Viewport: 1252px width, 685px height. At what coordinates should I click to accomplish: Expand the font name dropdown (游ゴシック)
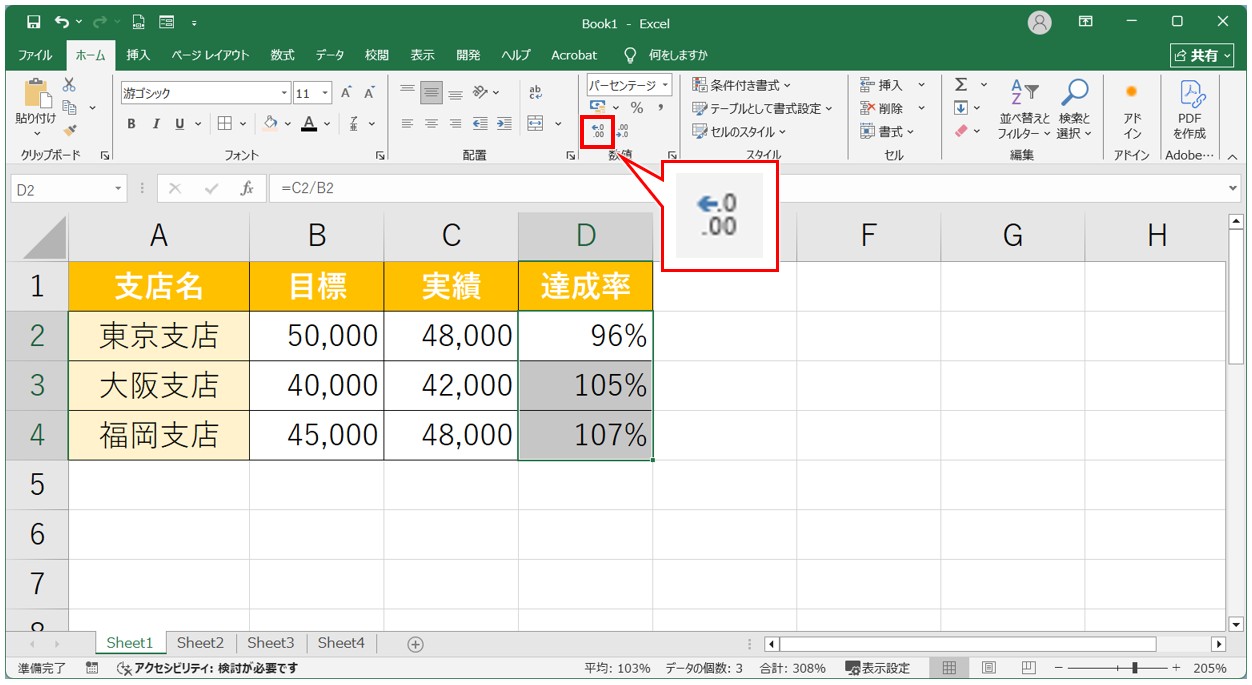[x=284, y=93]
